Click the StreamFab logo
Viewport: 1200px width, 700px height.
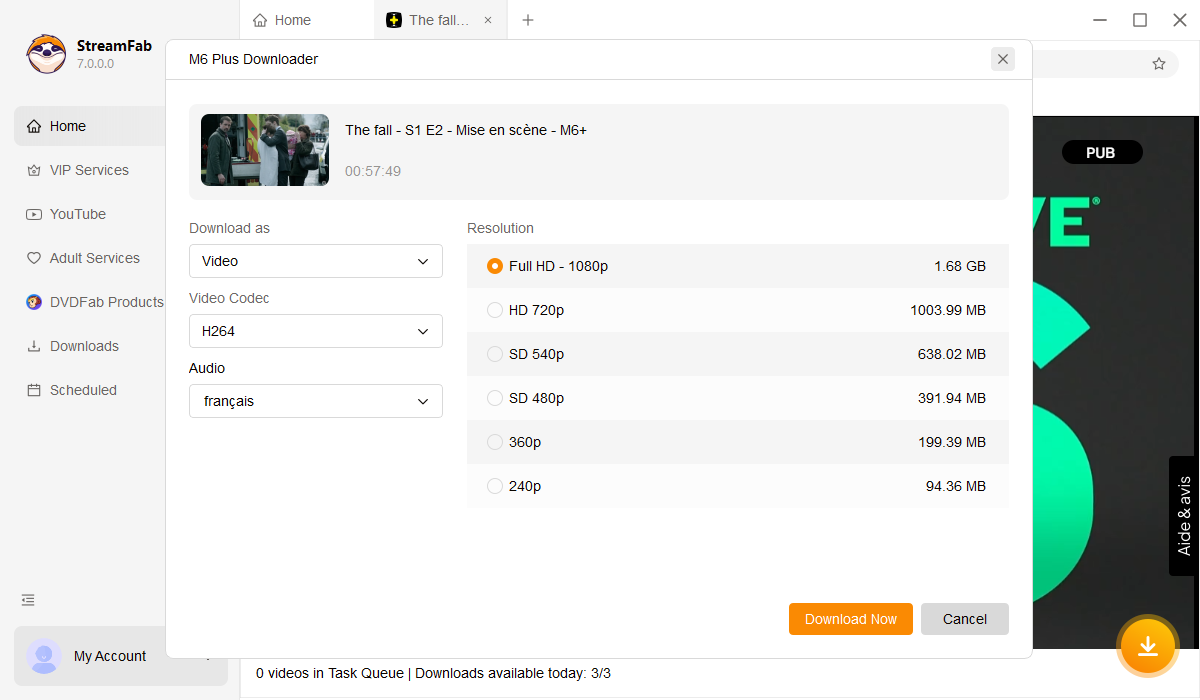point(46,55)
